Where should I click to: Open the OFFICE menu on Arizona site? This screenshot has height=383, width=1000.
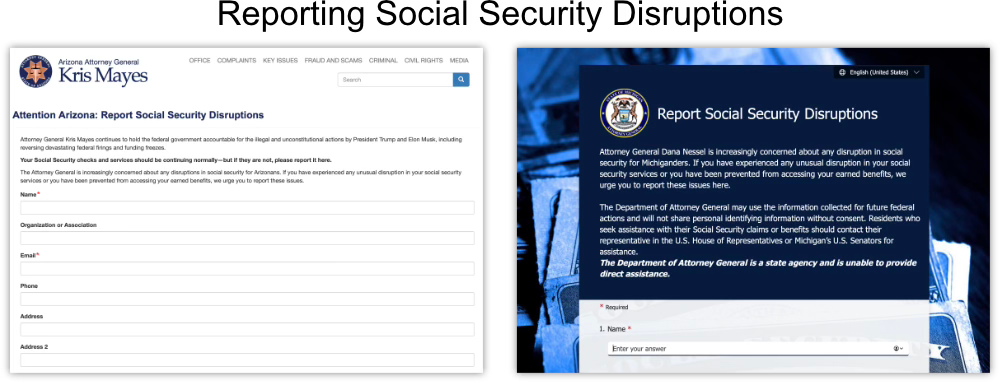pyautogui.click(x=200, y=61)
